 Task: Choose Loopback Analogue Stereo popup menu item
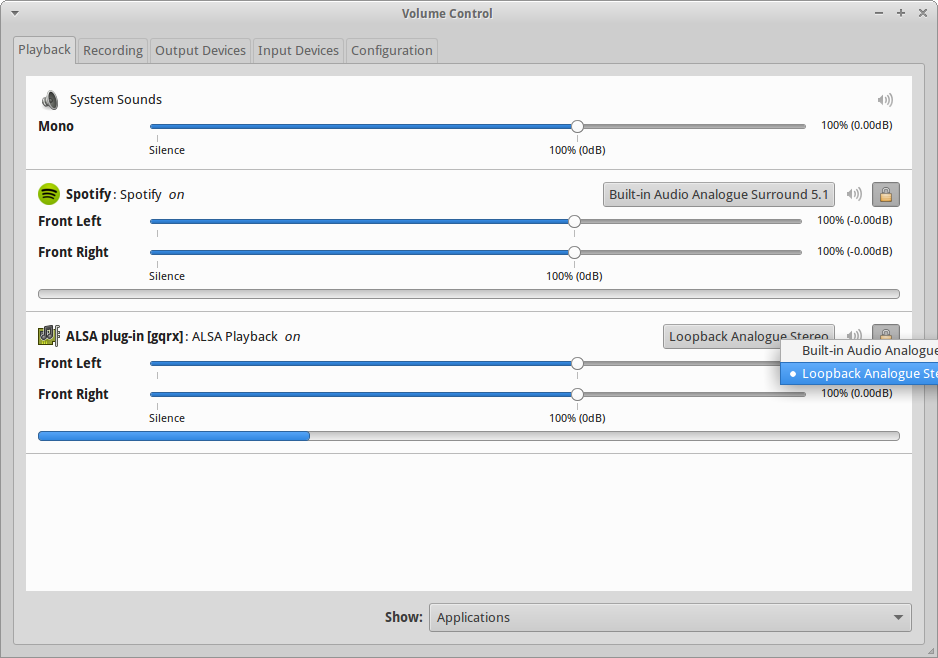[x=859, y=373]
